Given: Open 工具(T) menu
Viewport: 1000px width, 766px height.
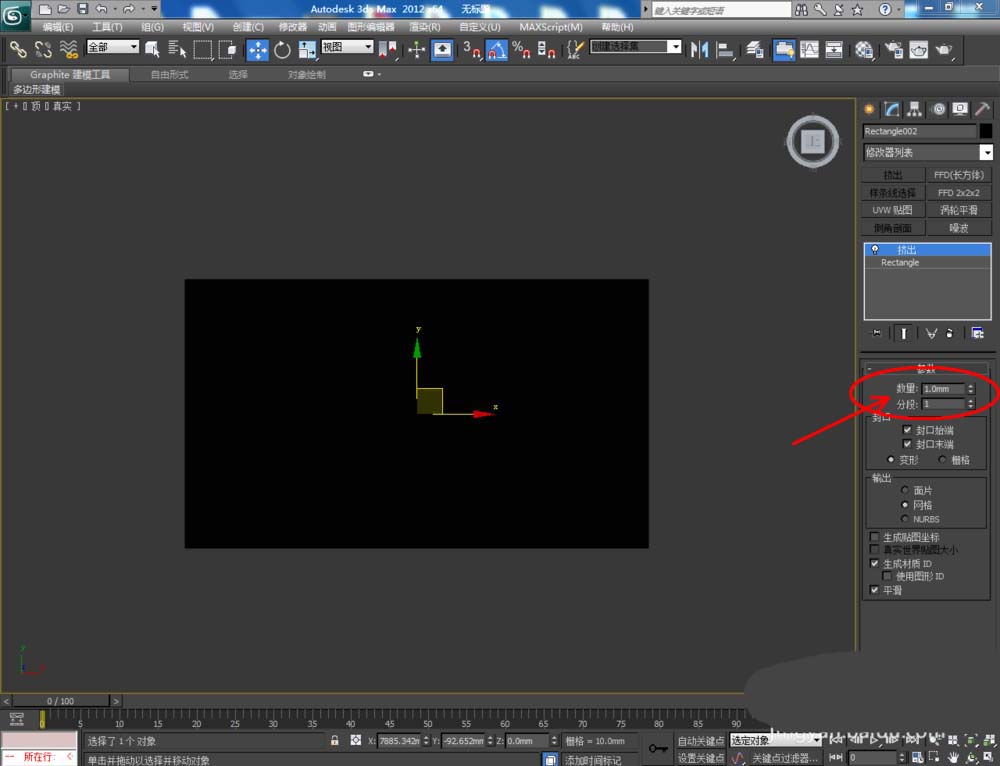Looking at the screenshot, I should [107, 27].
